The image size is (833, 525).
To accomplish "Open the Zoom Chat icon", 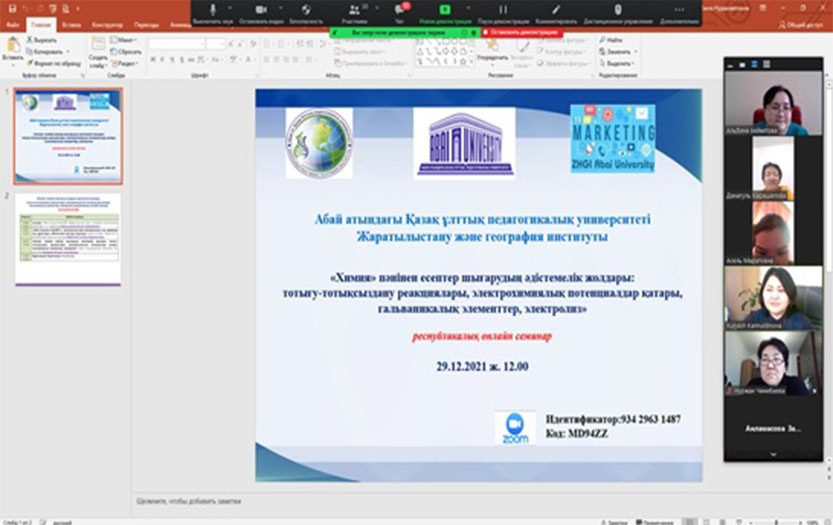I will (x=400, y=10).
